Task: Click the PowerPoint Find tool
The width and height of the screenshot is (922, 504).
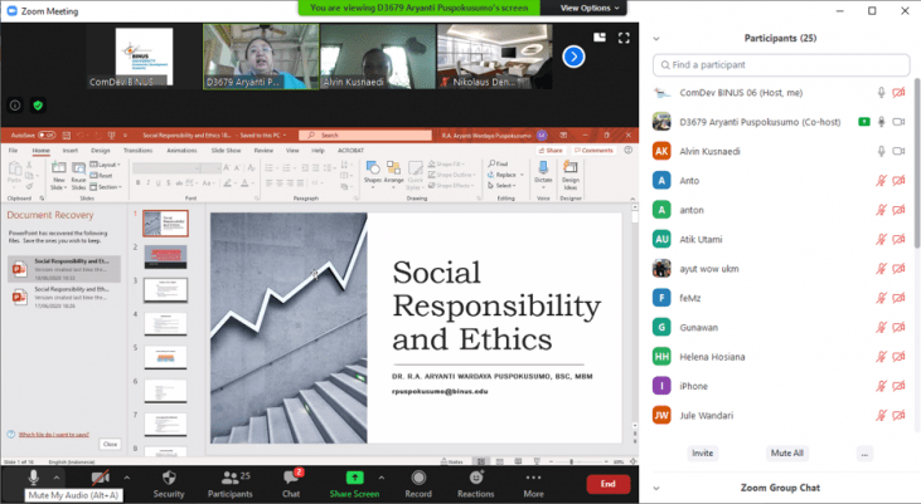Action: coord(498,163)
